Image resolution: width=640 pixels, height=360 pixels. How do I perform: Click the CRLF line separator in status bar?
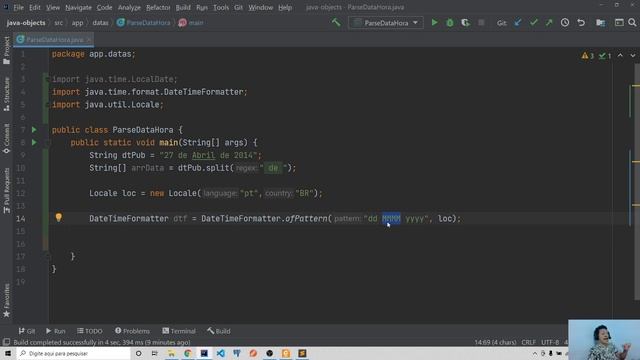[x=529, y=342]
